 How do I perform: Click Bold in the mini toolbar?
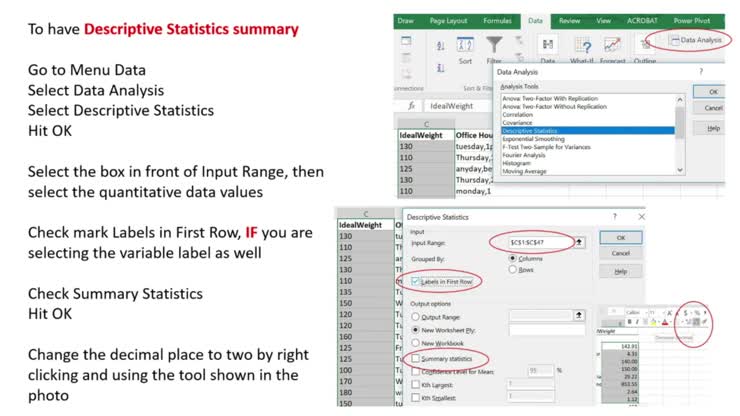tap(630, 322)
